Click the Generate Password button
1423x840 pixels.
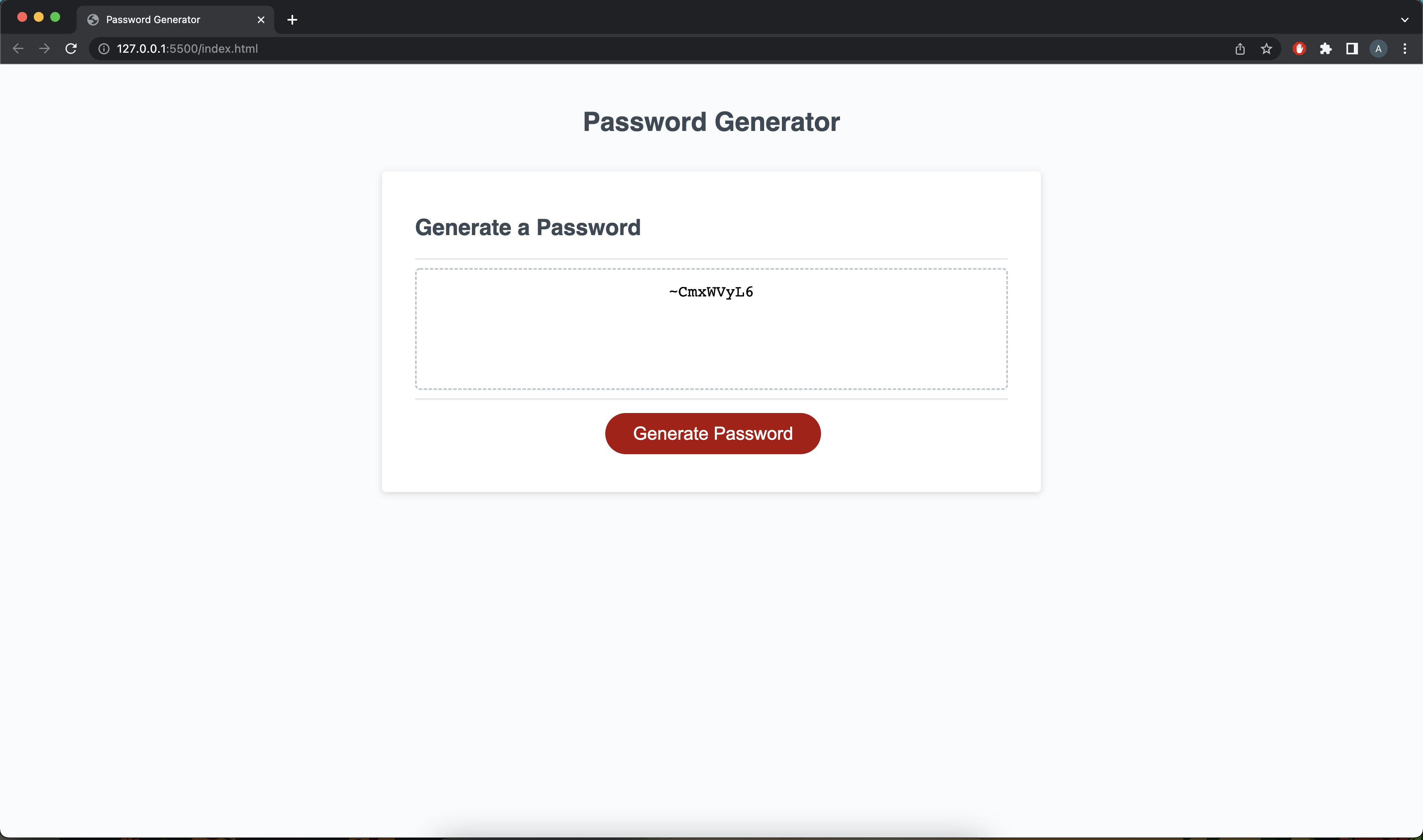712,433
